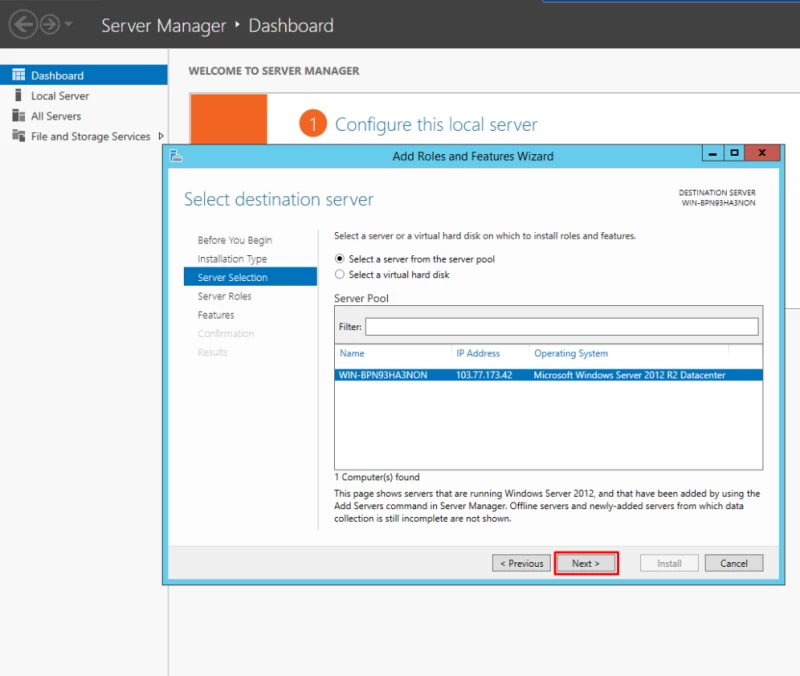Go to Before You Begin step
The height and width of the screenshot is (676, 800).
235,240
